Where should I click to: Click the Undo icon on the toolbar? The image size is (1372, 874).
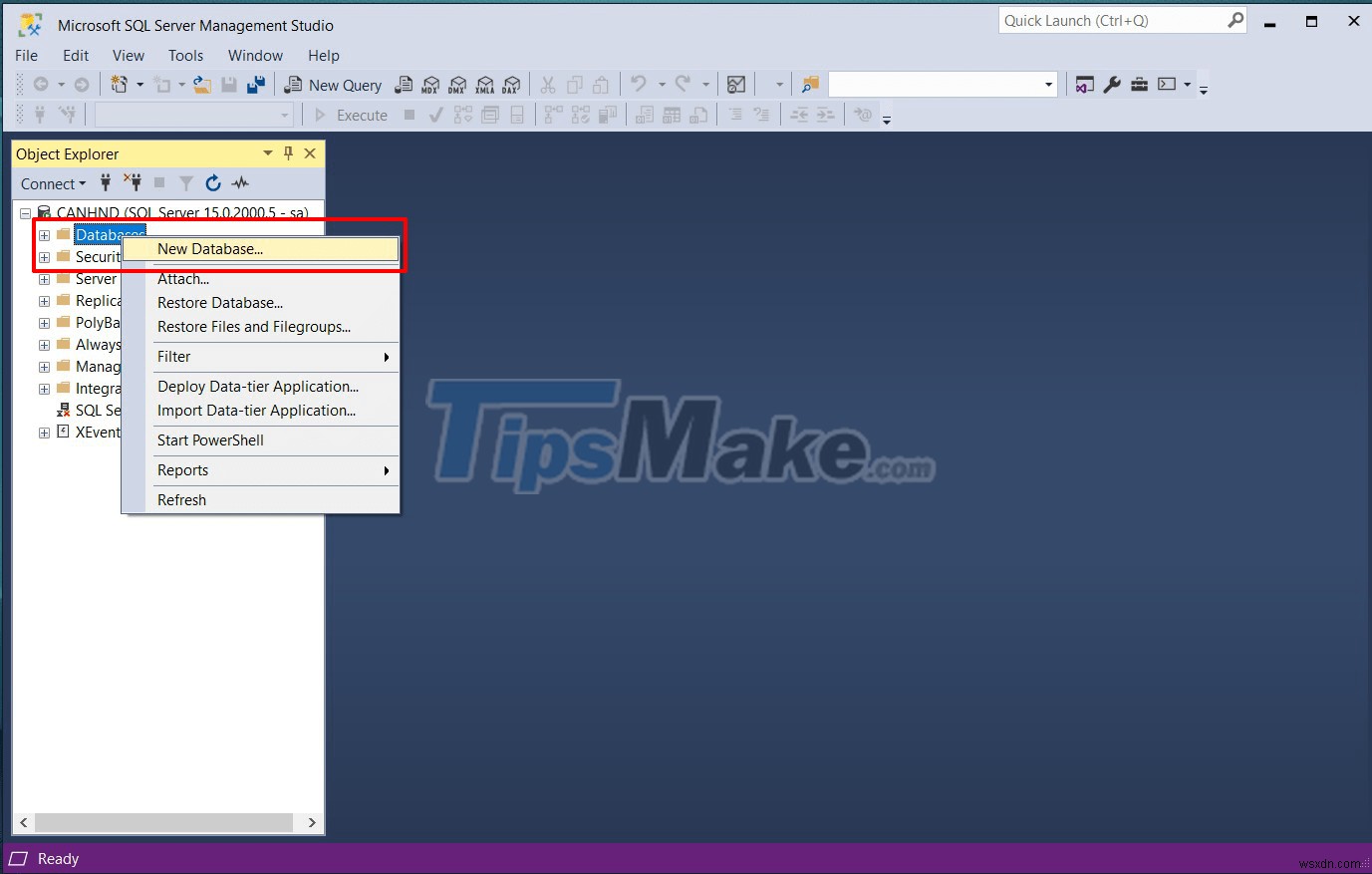(638, 85)
